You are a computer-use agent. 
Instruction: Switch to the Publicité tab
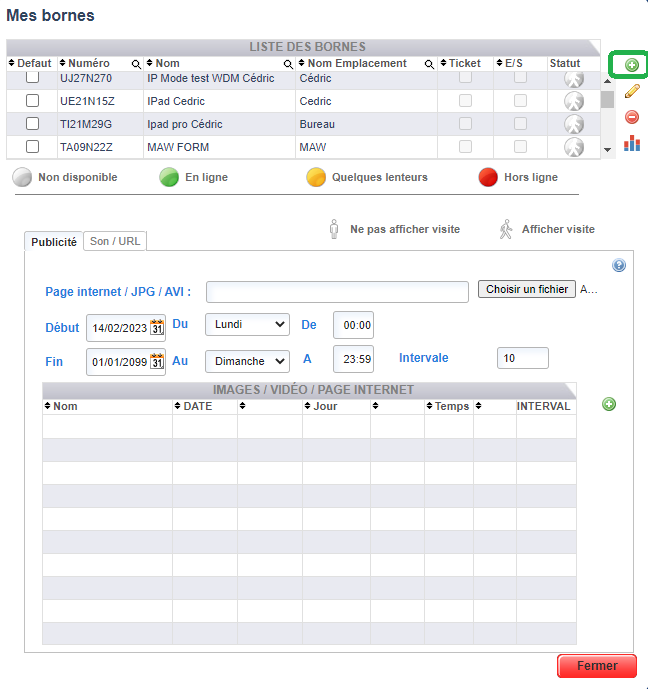click(54, 242)
